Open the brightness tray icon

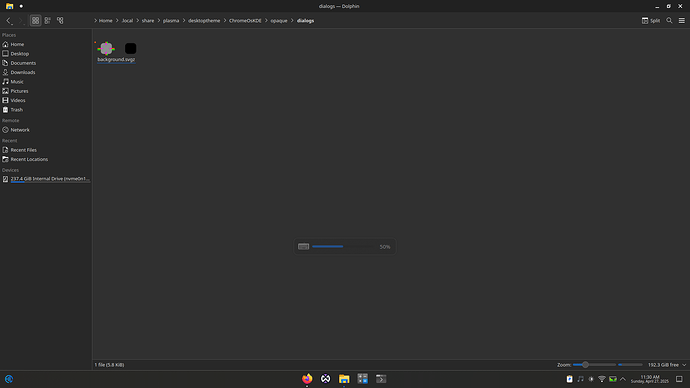tap(591, 379)
